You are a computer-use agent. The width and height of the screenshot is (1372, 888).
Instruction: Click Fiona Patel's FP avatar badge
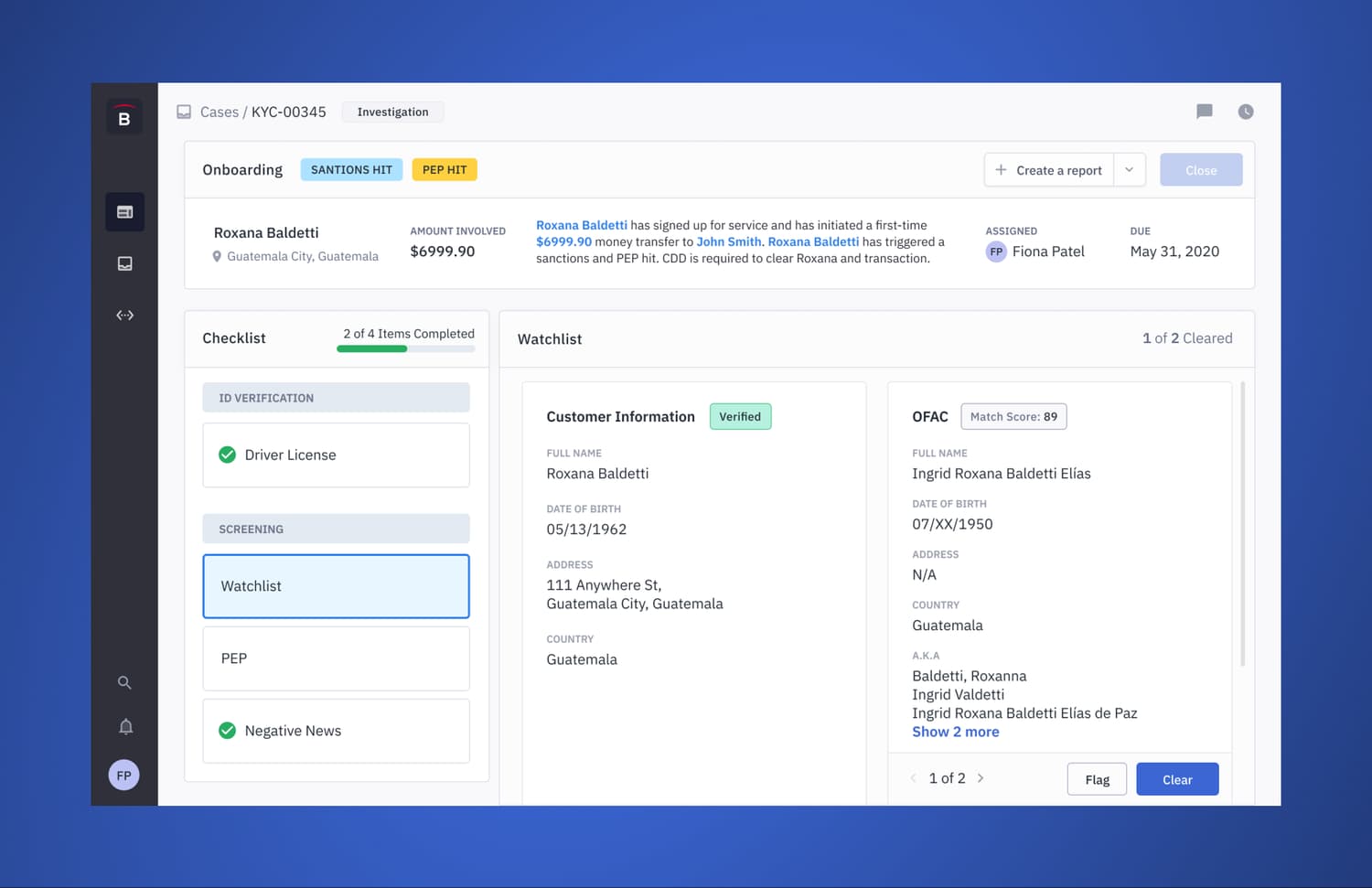(x=996, y=251)
